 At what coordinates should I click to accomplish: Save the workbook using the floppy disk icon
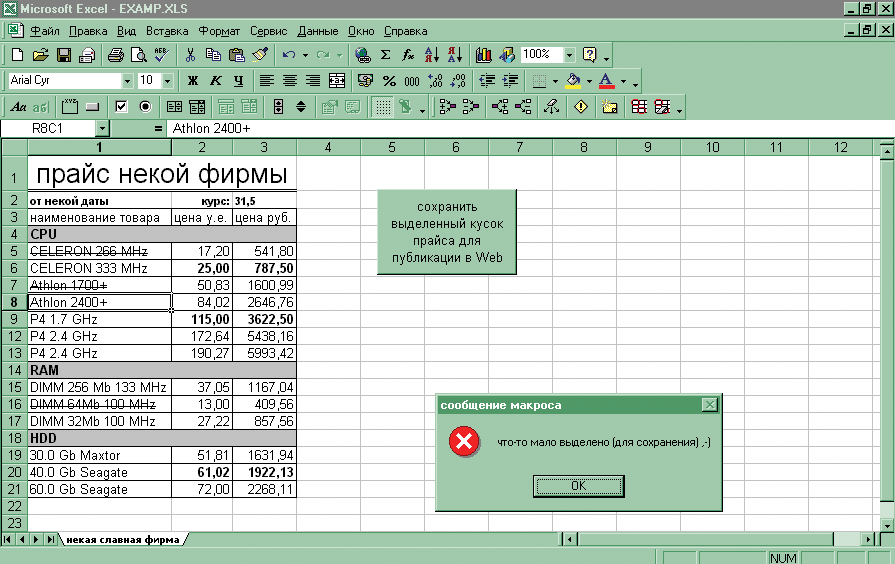click(x=64, y=55)
